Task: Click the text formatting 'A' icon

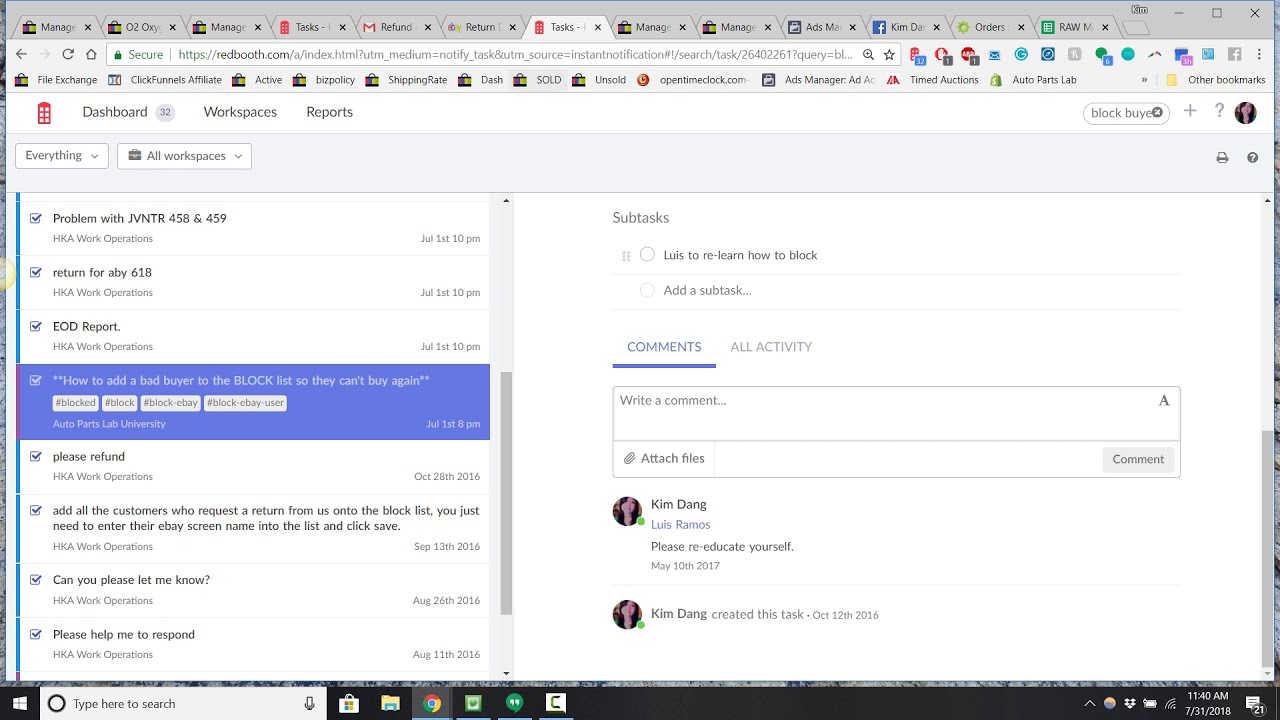Action: click(1164, 400)
